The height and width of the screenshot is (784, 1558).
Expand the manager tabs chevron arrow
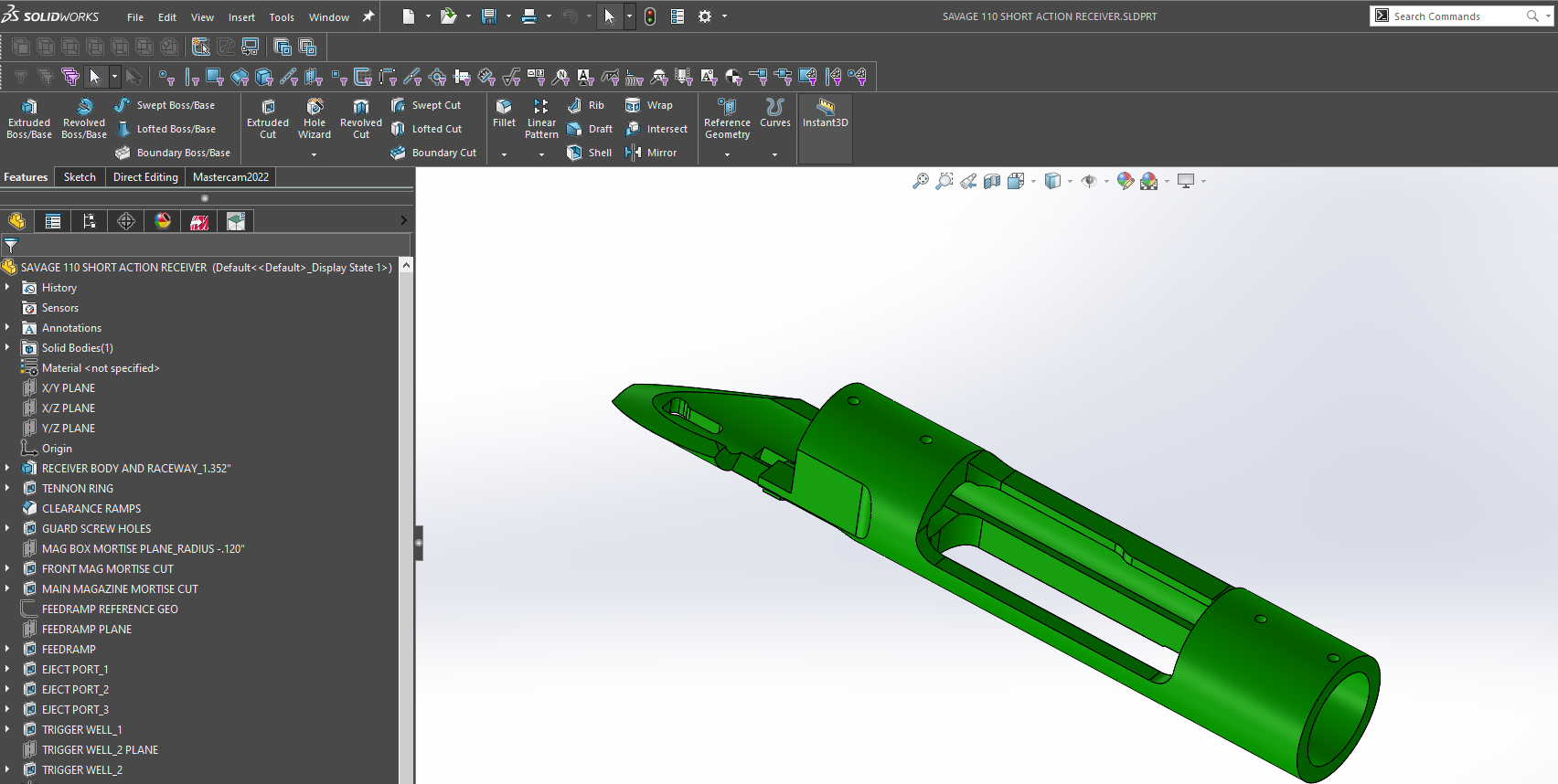pos(404,220)
